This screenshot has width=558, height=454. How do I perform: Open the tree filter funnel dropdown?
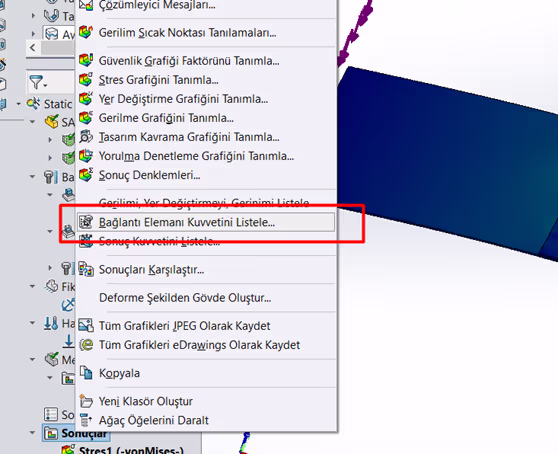[38, 83]
